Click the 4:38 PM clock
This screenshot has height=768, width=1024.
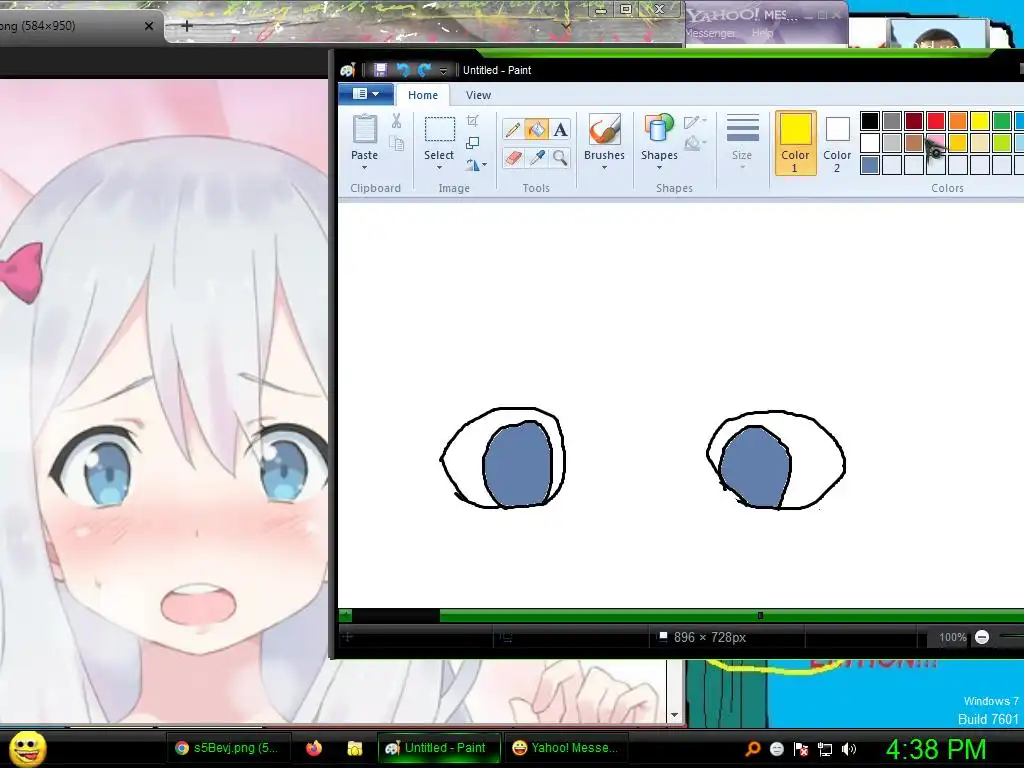tap(936, 749)
